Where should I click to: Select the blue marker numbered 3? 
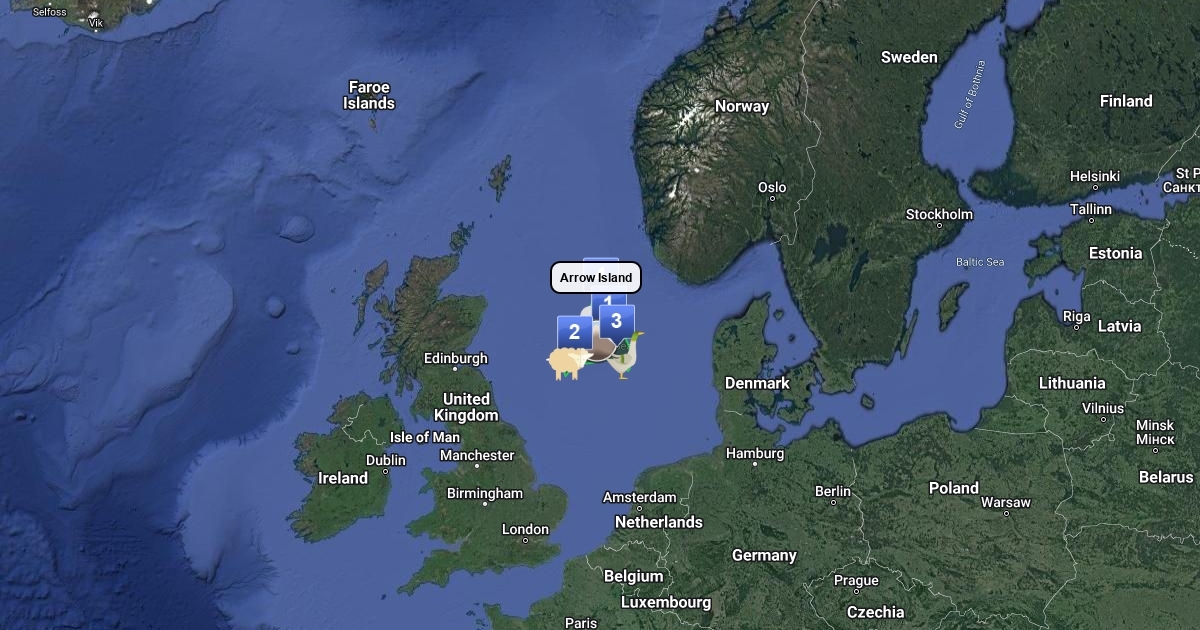pyautogui.click(x=617, y=321)
